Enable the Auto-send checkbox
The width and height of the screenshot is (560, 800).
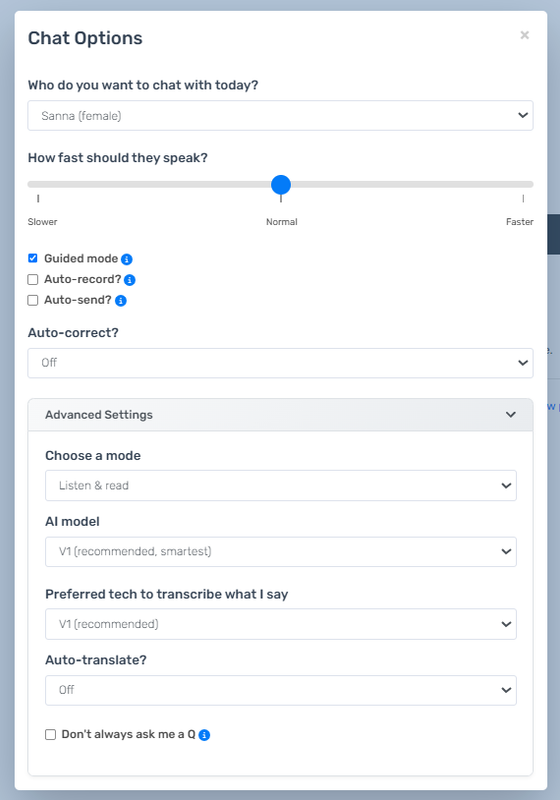click(x=33, y=300)
